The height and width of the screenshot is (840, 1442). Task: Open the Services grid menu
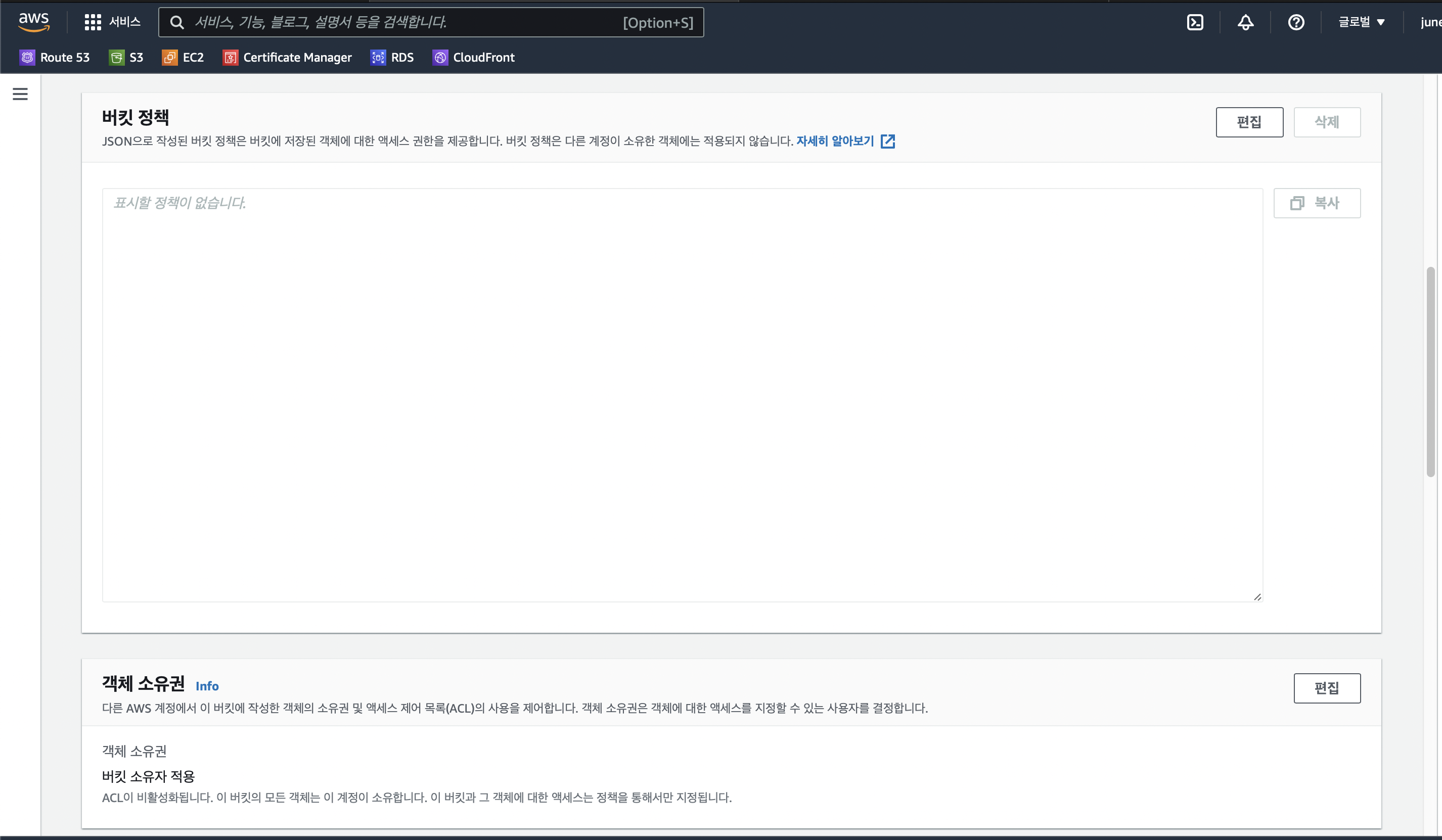click(x=93, y=22)
